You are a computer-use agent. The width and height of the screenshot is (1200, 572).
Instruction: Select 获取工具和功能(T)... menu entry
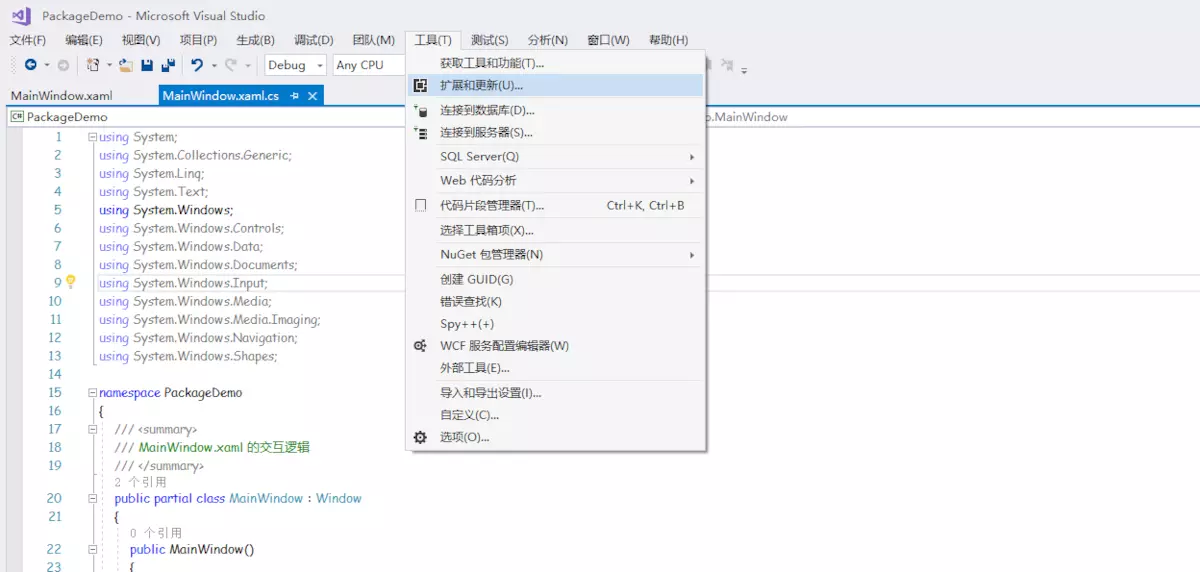[x=555, y=63]
